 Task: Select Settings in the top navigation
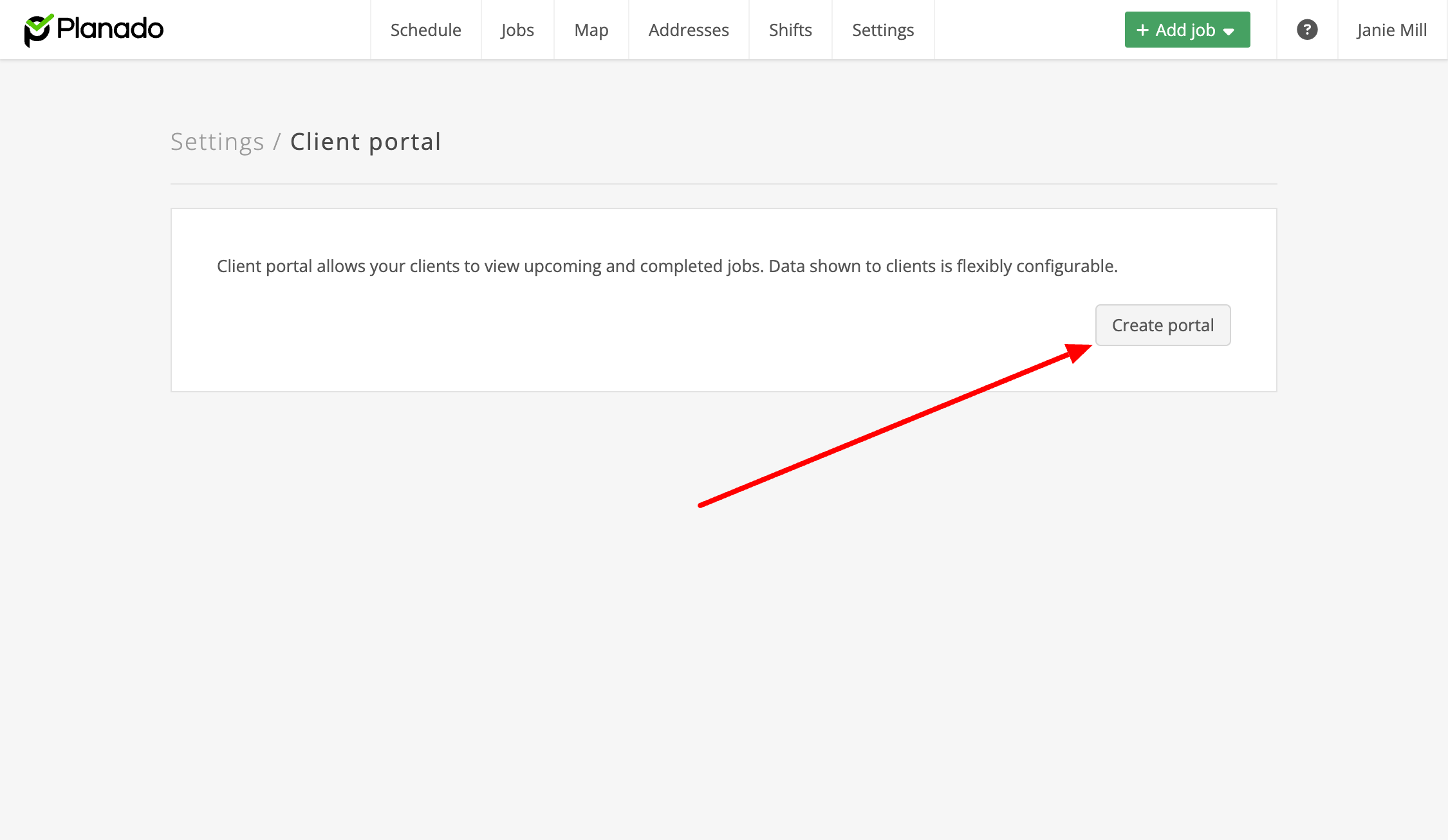[882, 30]
